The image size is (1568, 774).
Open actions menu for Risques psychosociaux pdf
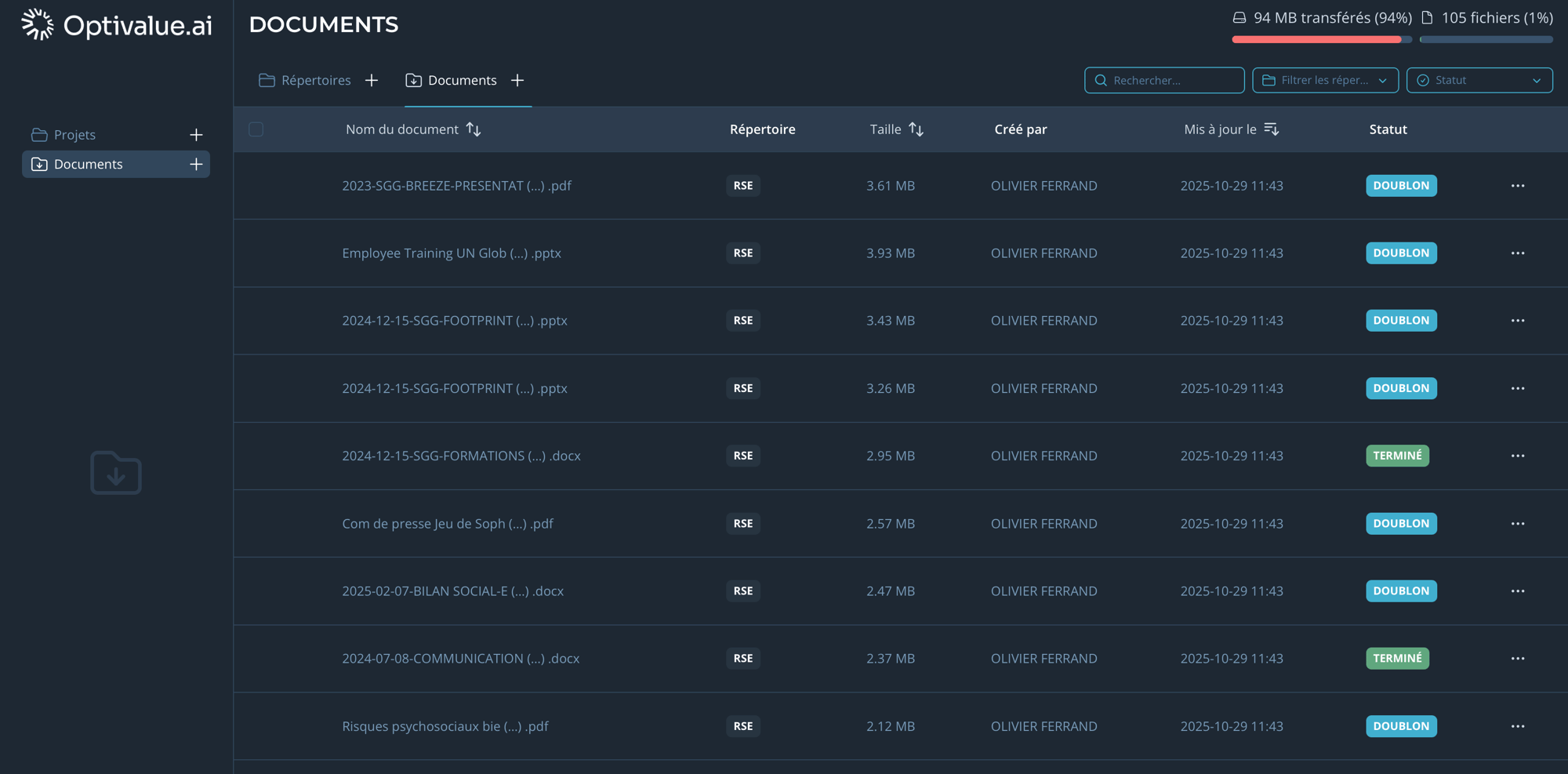point(1518,726)
